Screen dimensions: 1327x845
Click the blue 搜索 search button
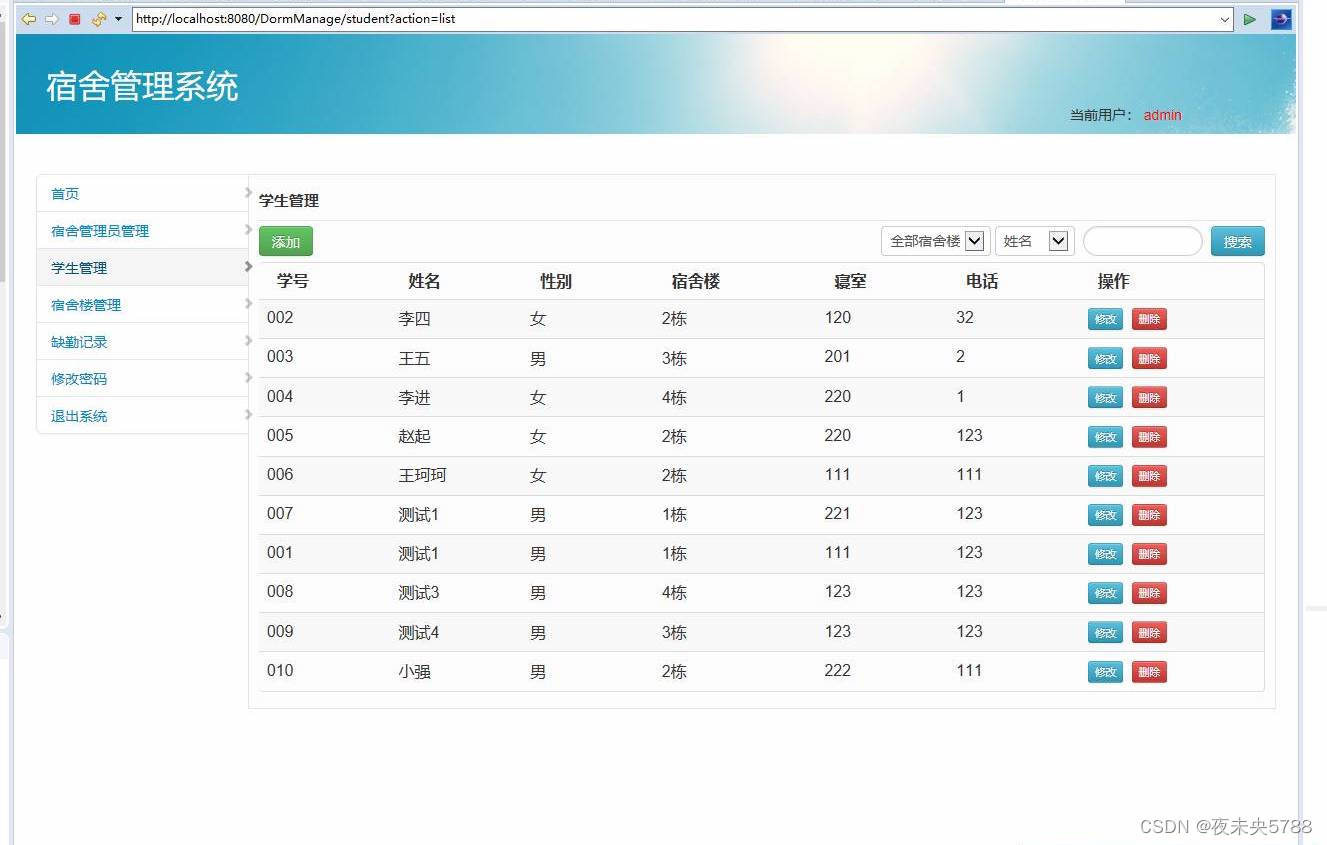tap(1237, 240)
